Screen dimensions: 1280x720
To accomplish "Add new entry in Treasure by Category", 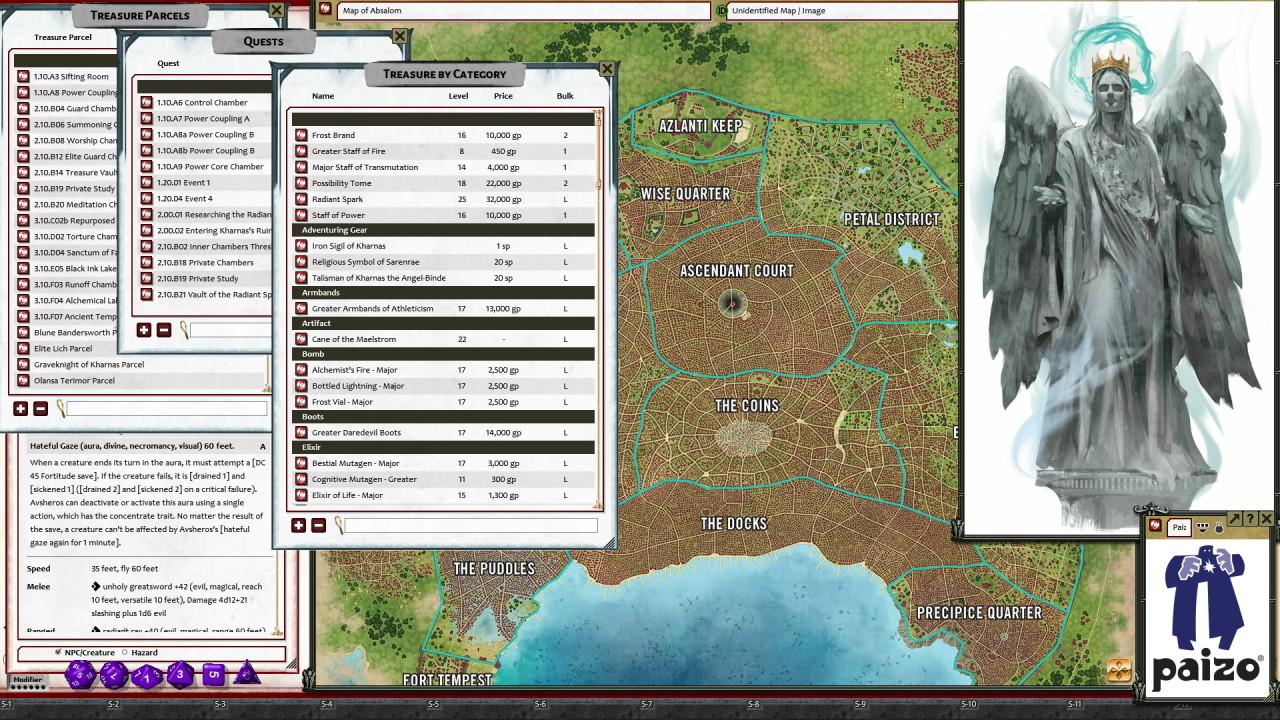I will [x=299, y=525].
